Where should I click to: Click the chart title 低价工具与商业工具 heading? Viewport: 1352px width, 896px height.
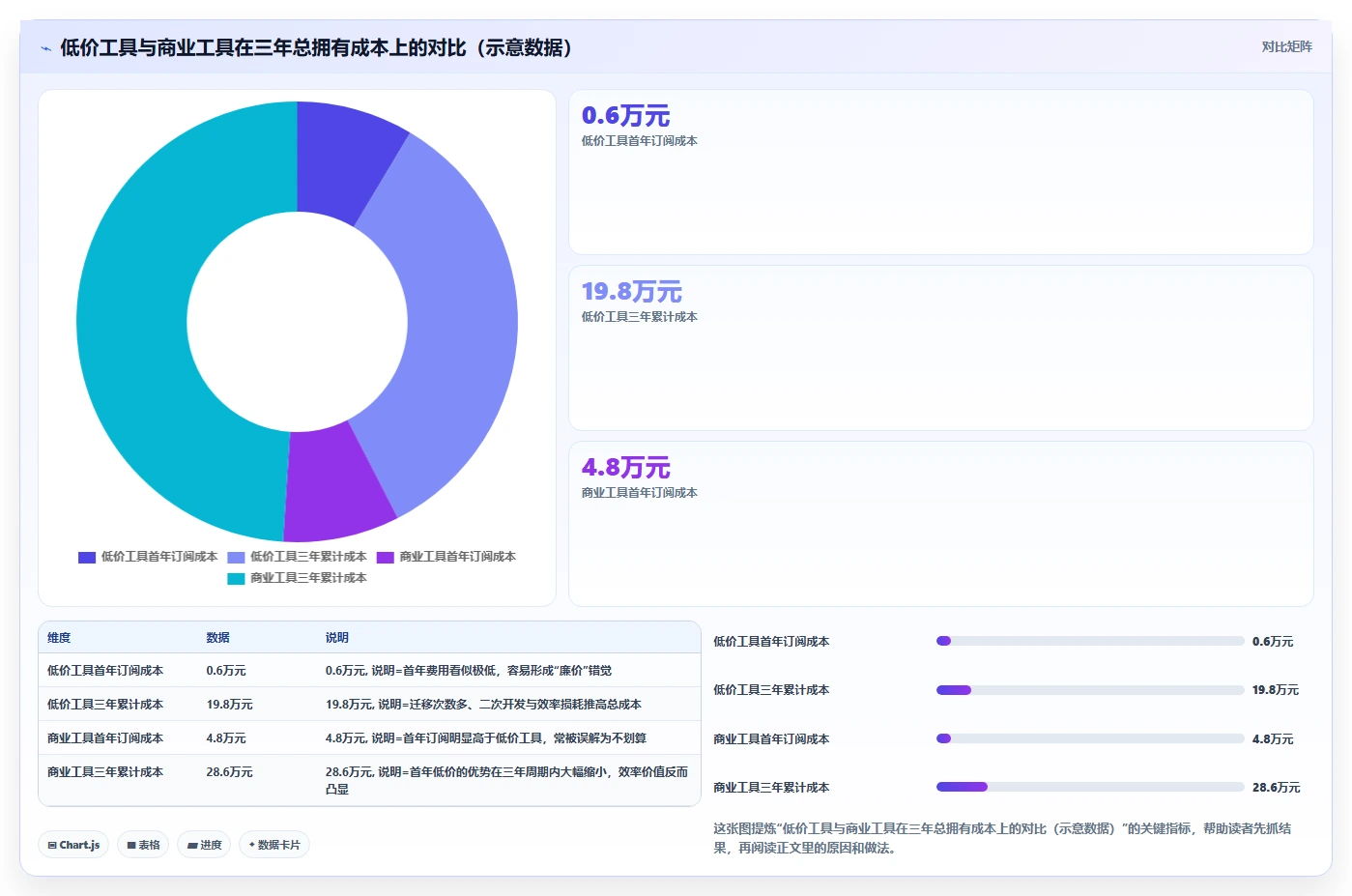(316, 47)
